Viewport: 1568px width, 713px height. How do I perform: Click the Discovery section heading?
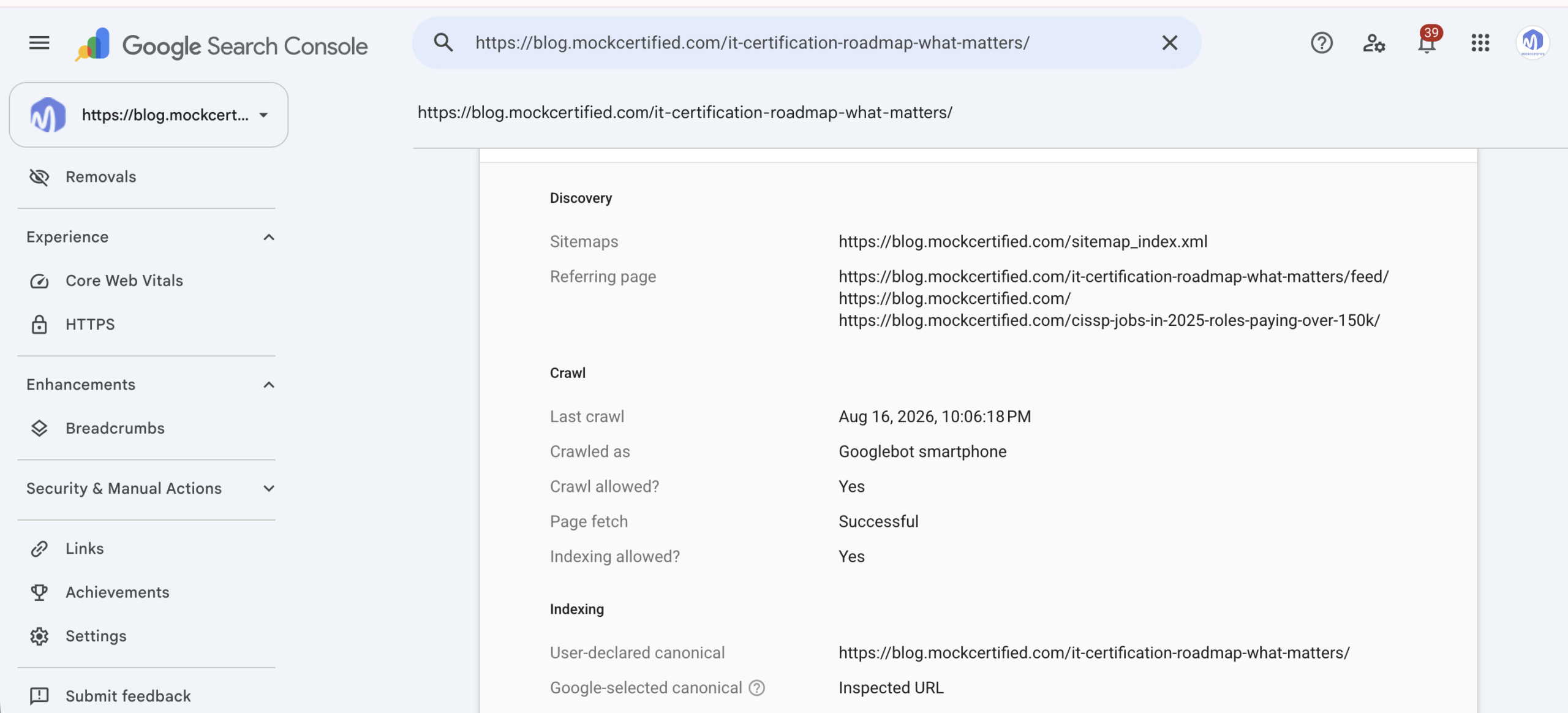581,198
